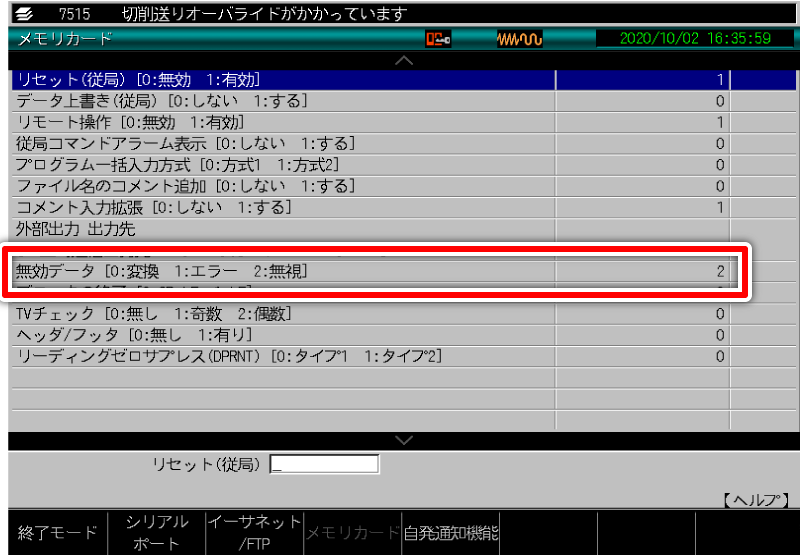Open the 自発通知機能 softkey
The image size is (800, 555).
450,532
